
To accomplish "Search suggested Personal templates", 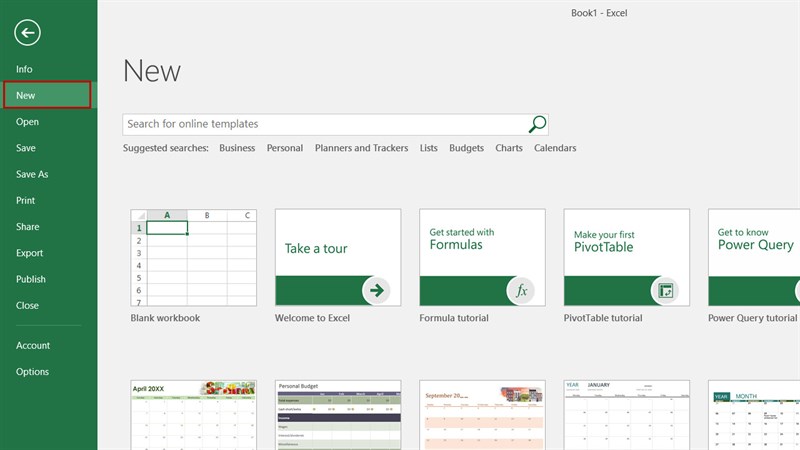I will (285, 148).
